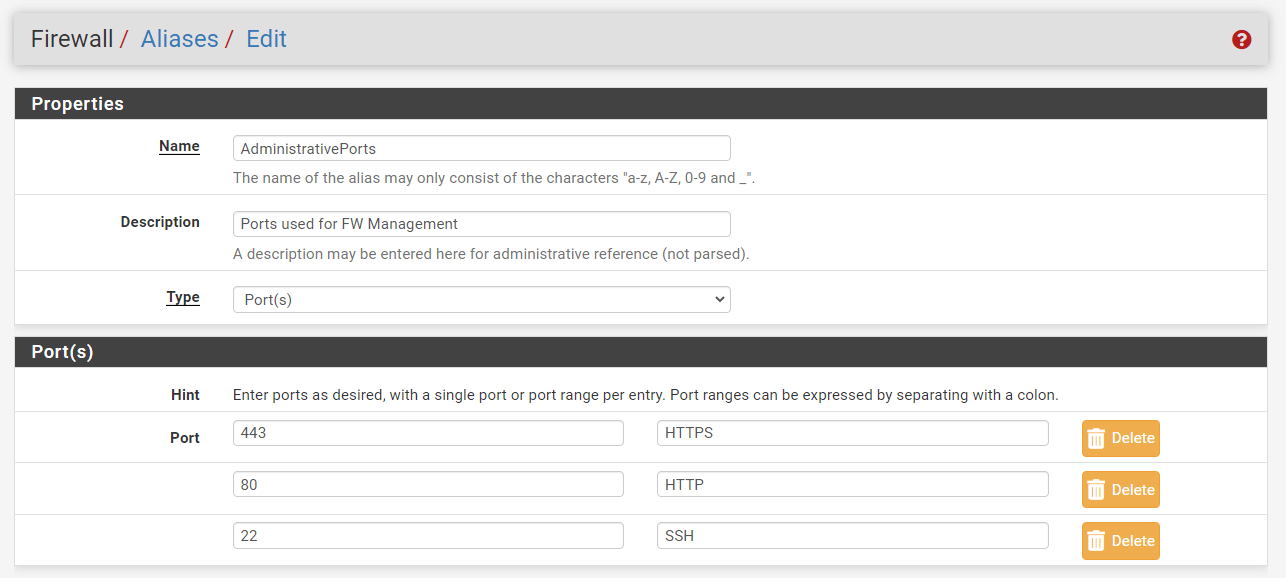The width and height of the screenshot is (1286, 578).
Task: Click the Port row label
Action: click(185, 438)
